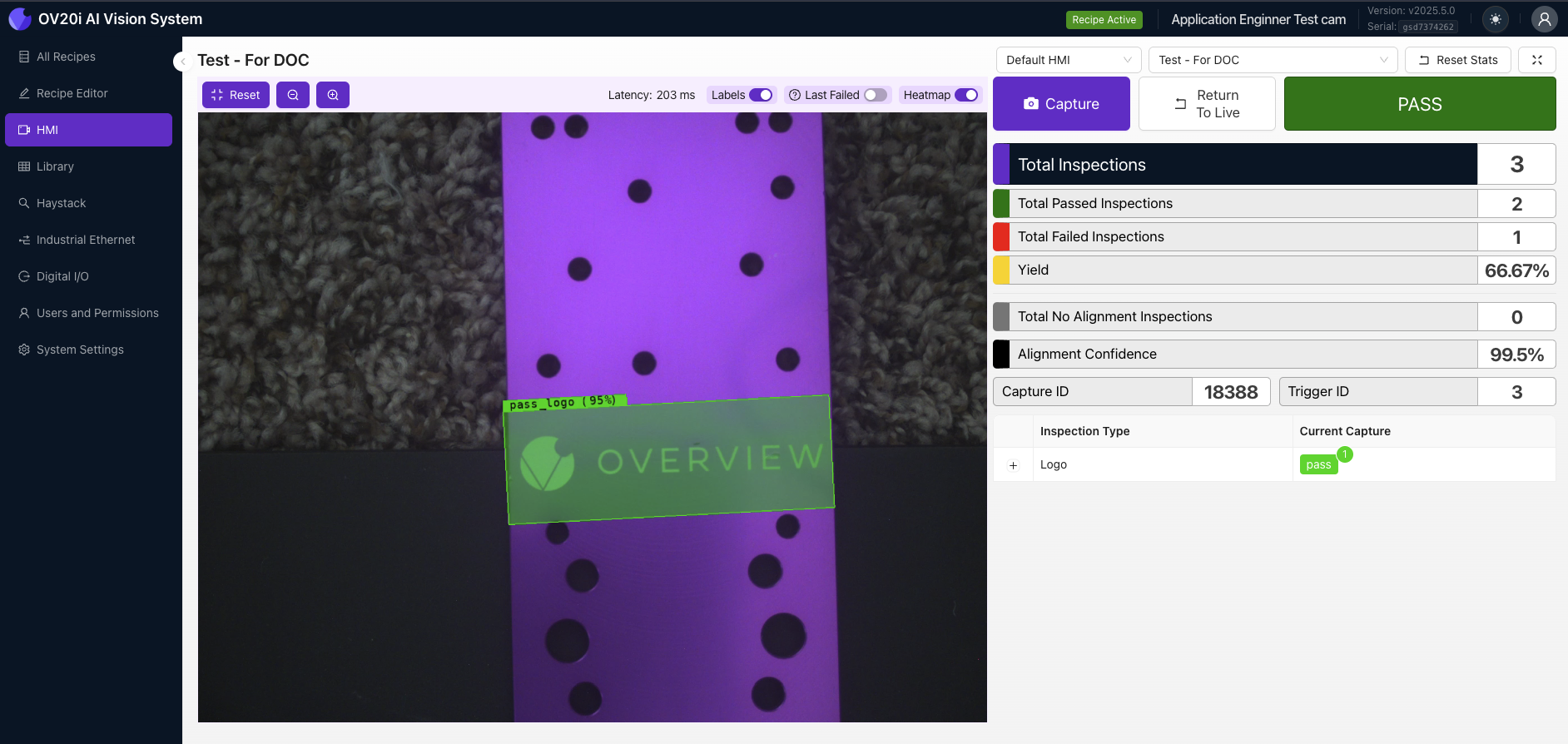Collapse the sidebar with the chevron arrow
The image size is (1568, 744).
182,61
